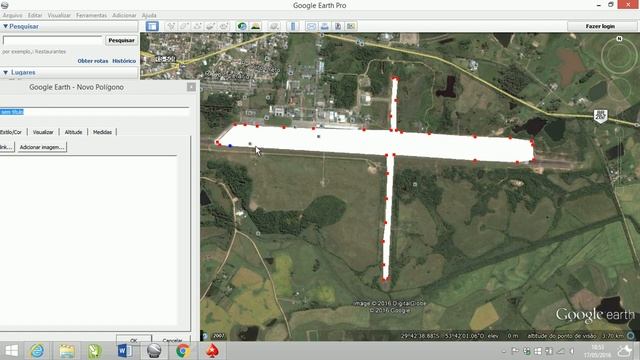Open the Arquivo menu
Viewport: 640px width, 360px height.
(x=13, y=15)
